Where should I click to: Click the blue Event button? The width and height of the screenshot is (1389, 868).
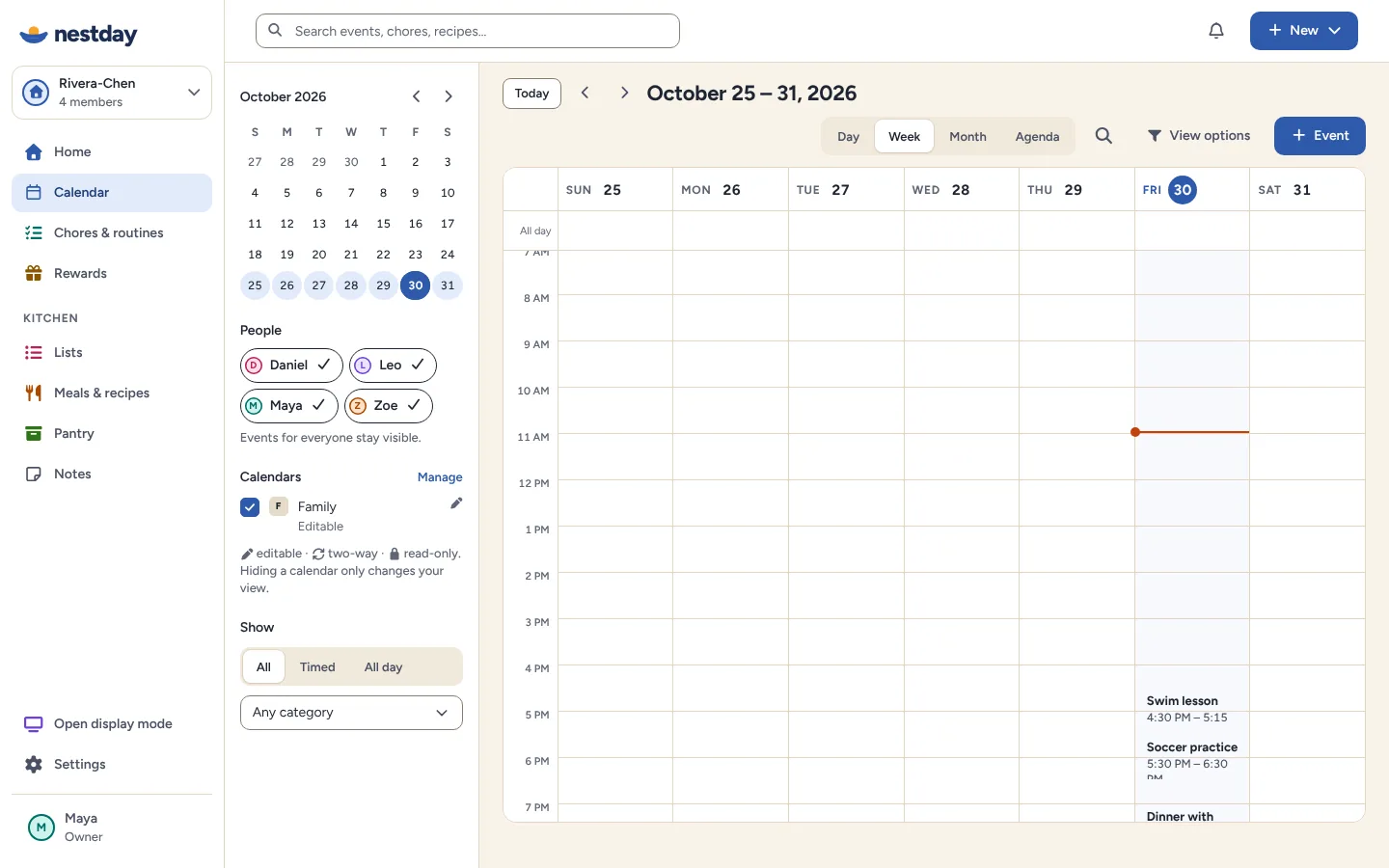[1320, 136]
